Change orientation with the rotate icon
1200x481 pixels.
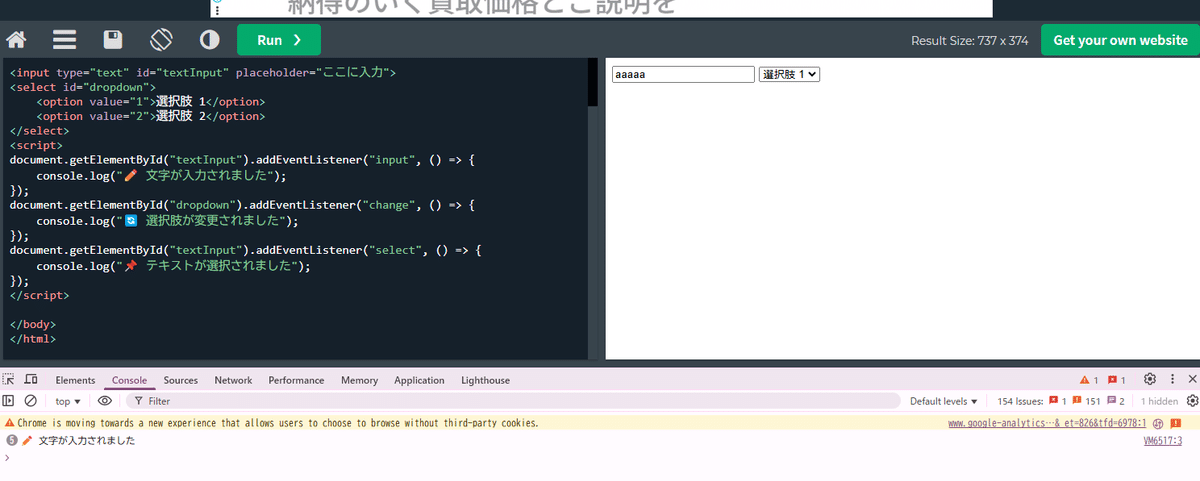point(161,41)
